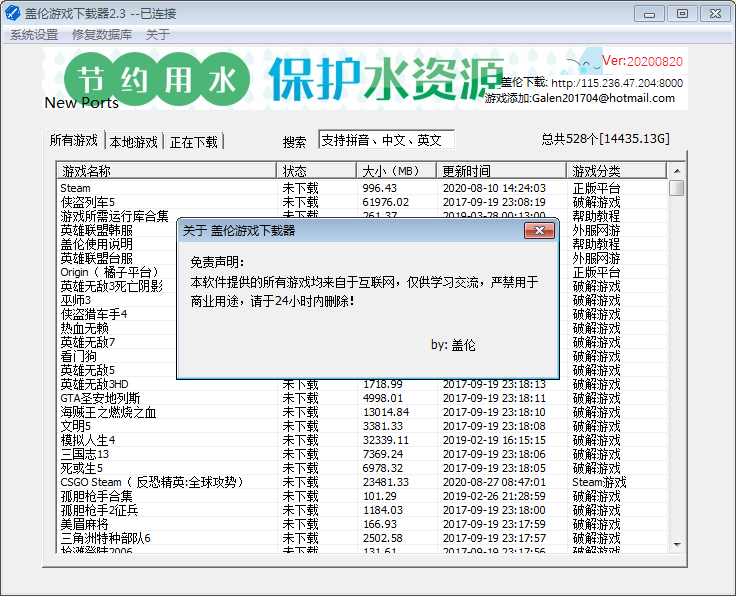The height and width of the screenshot is (596, 736).
Task: Select the 侠盗列车5 game row
Action: coord(362,202)
